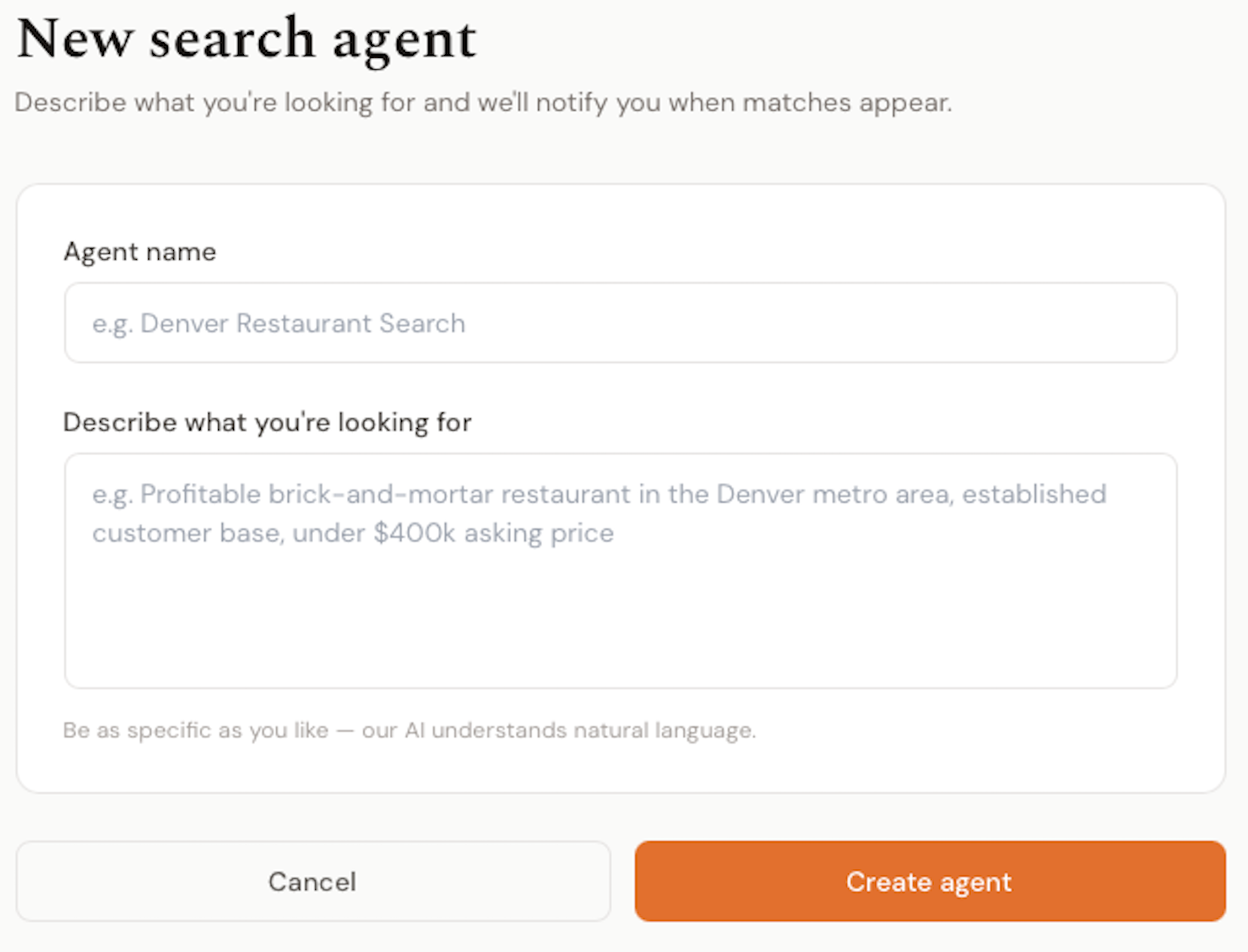The height and width of the screenshot is (952, 1248).
Task: Activate the text box below 'Agent name'
Action: 620,323
